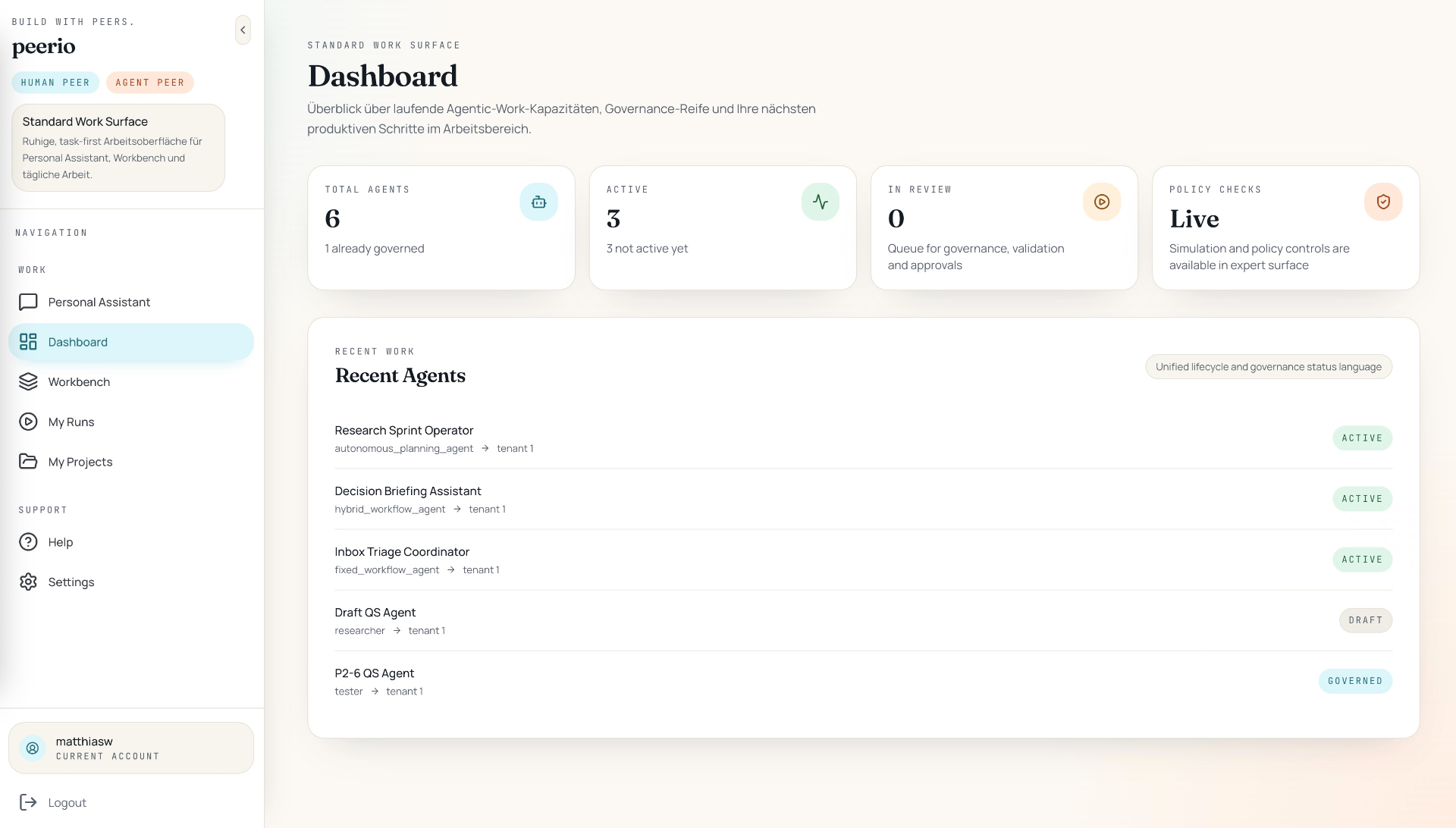Image resolution: width=1456 pixels, height=828 pixels.
Task: Select the Agent Peer mode pill
Action: 150,83
